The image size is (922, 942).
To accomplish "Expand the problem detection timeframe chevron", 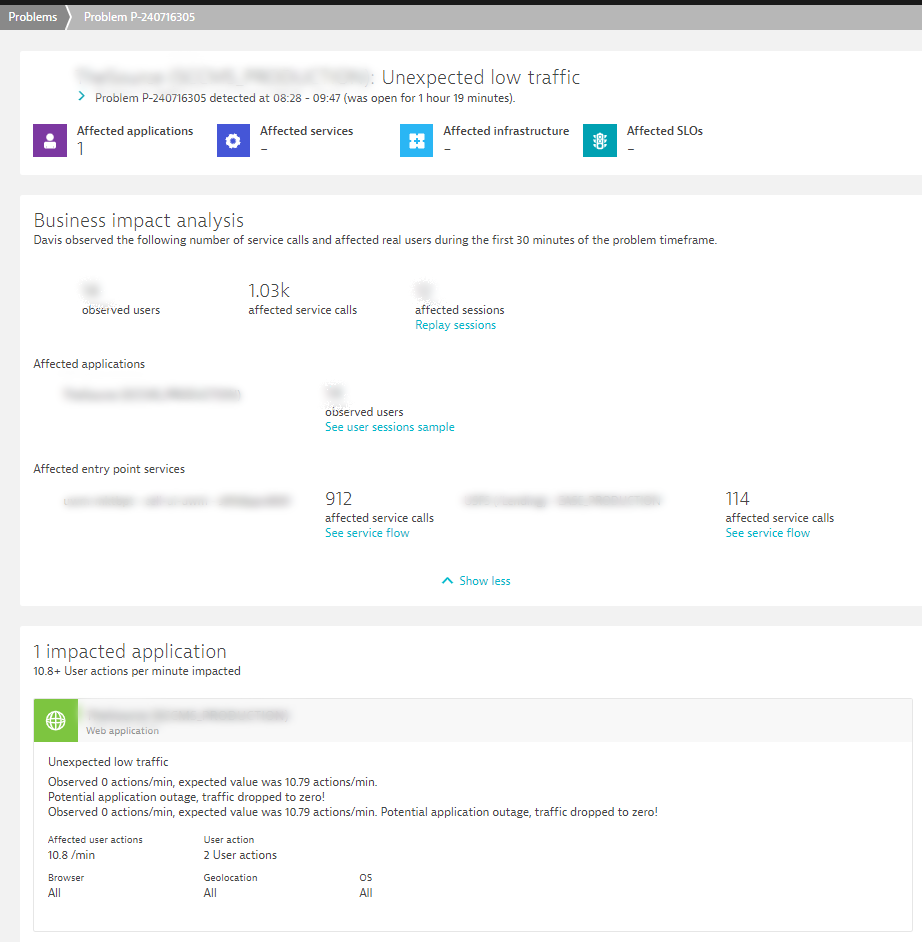I will pos(80,97).
